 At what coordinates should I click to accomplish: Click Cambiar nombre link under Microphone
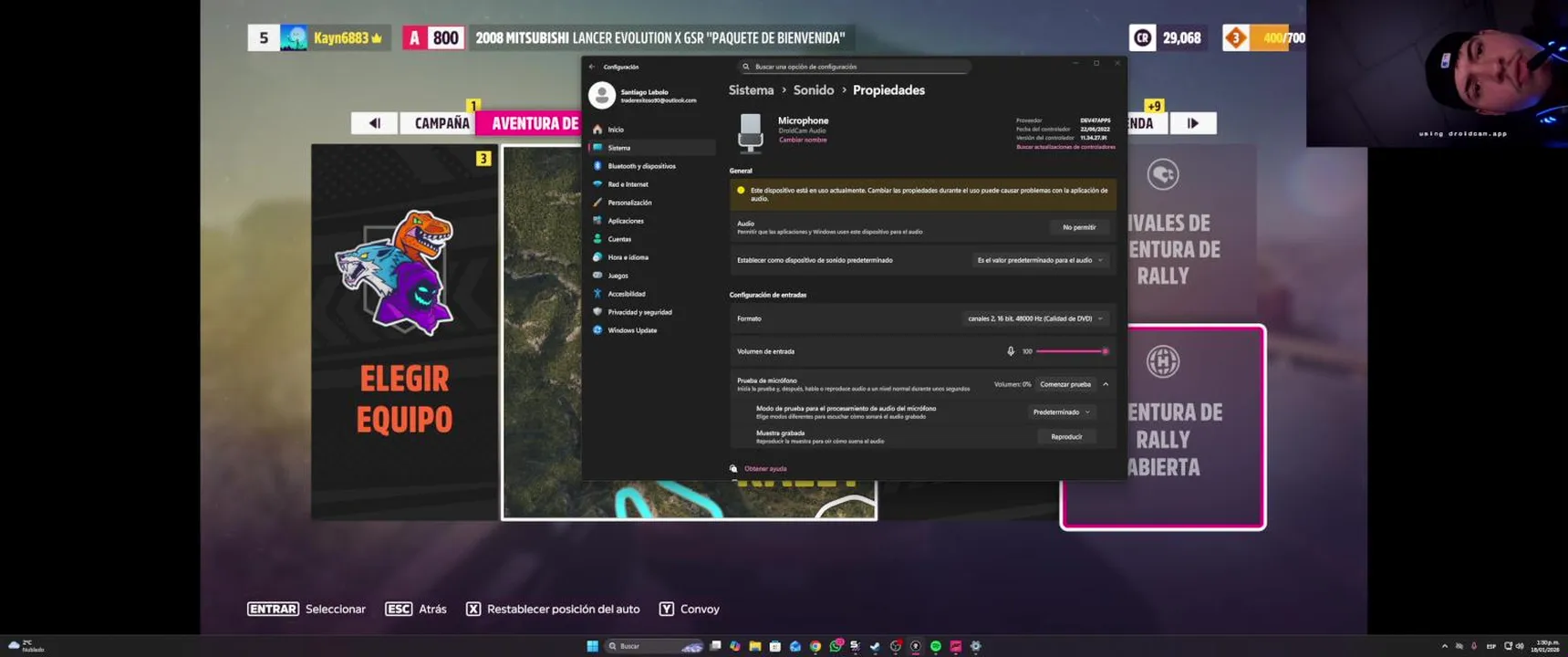(803, 140)
